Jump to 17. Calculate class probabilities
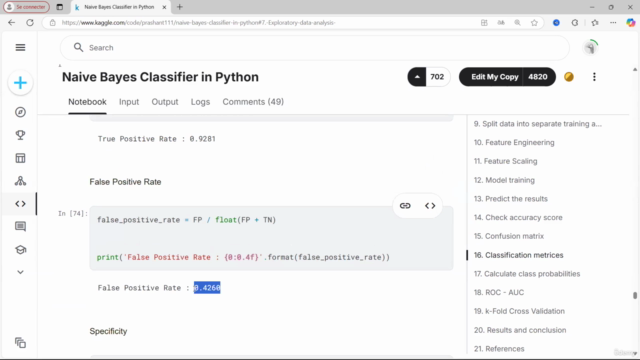This screenshot has width=640, height=360. tap(527, 274)
